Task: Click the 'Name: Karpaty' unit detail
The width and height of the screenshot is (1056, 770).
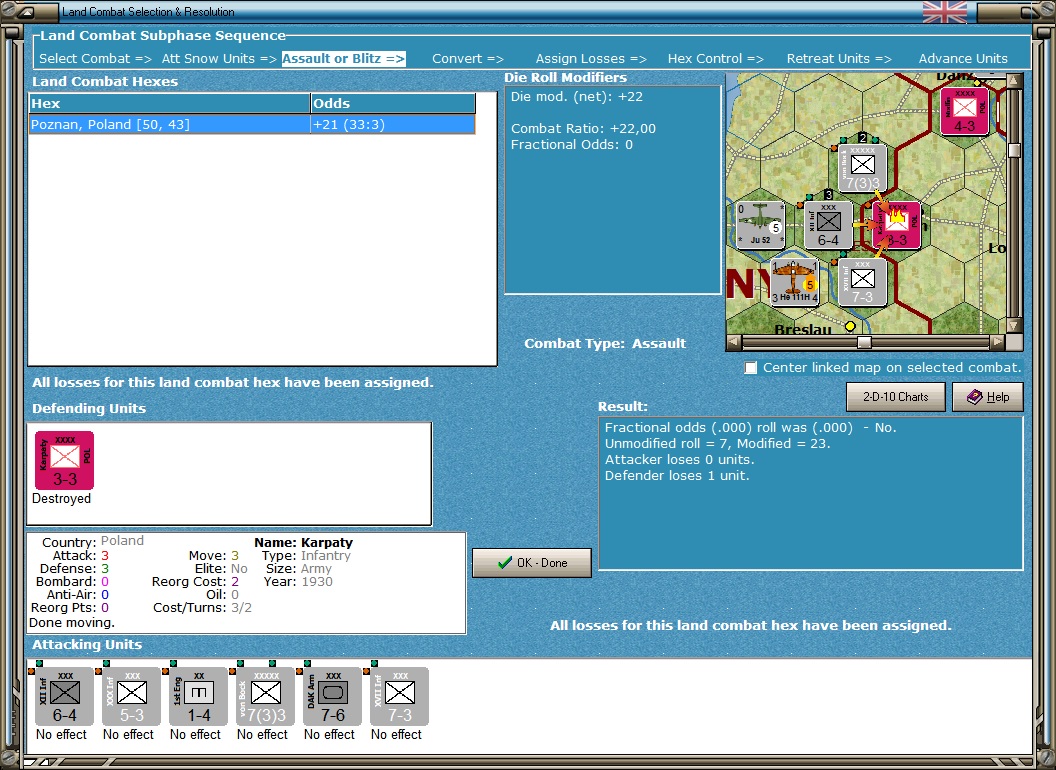Action: pyautogui.click(x=303, y=542)
